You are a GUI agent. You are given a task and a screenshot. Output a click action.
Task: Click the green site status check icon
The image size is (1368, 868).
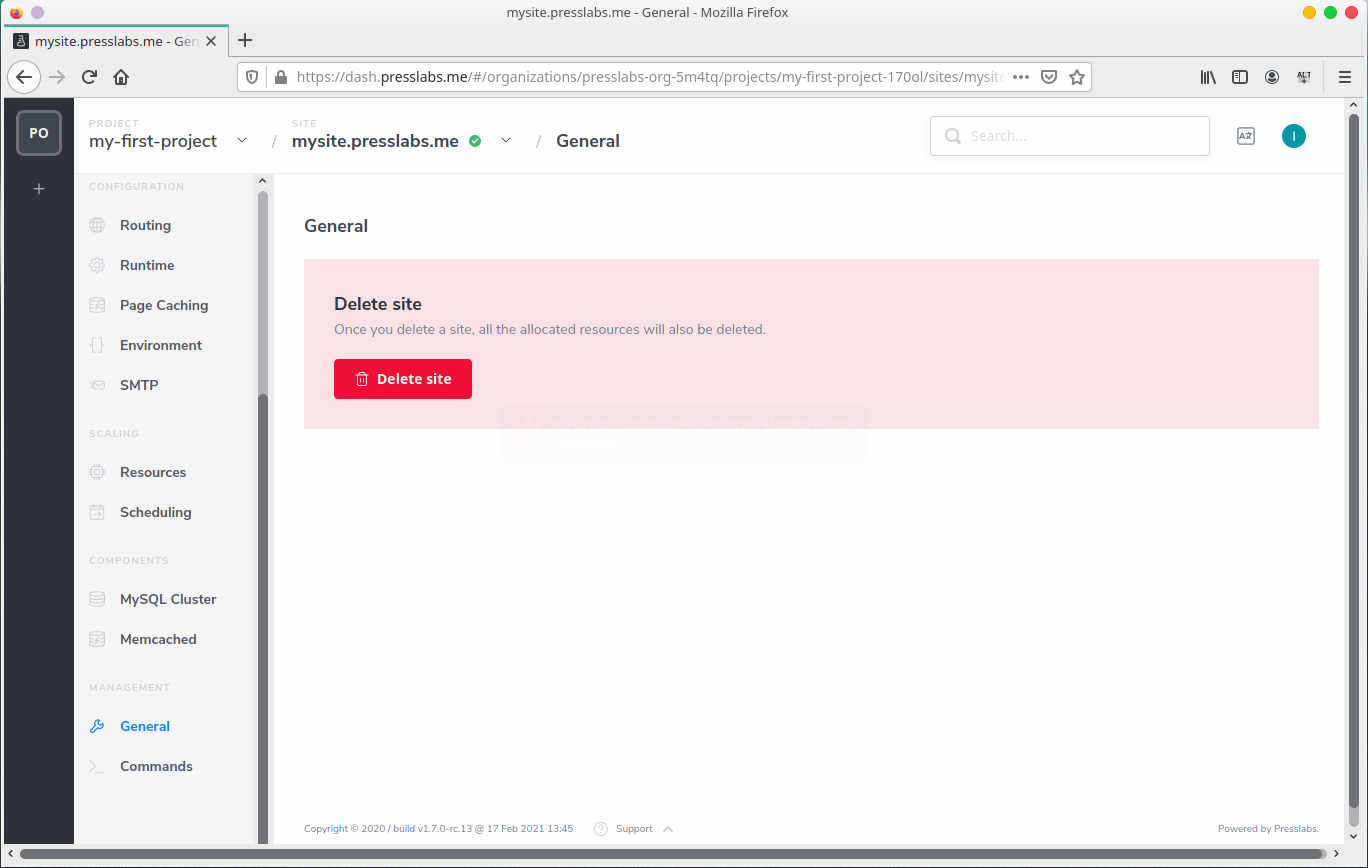pyautogui.click(x=475, y=141)
